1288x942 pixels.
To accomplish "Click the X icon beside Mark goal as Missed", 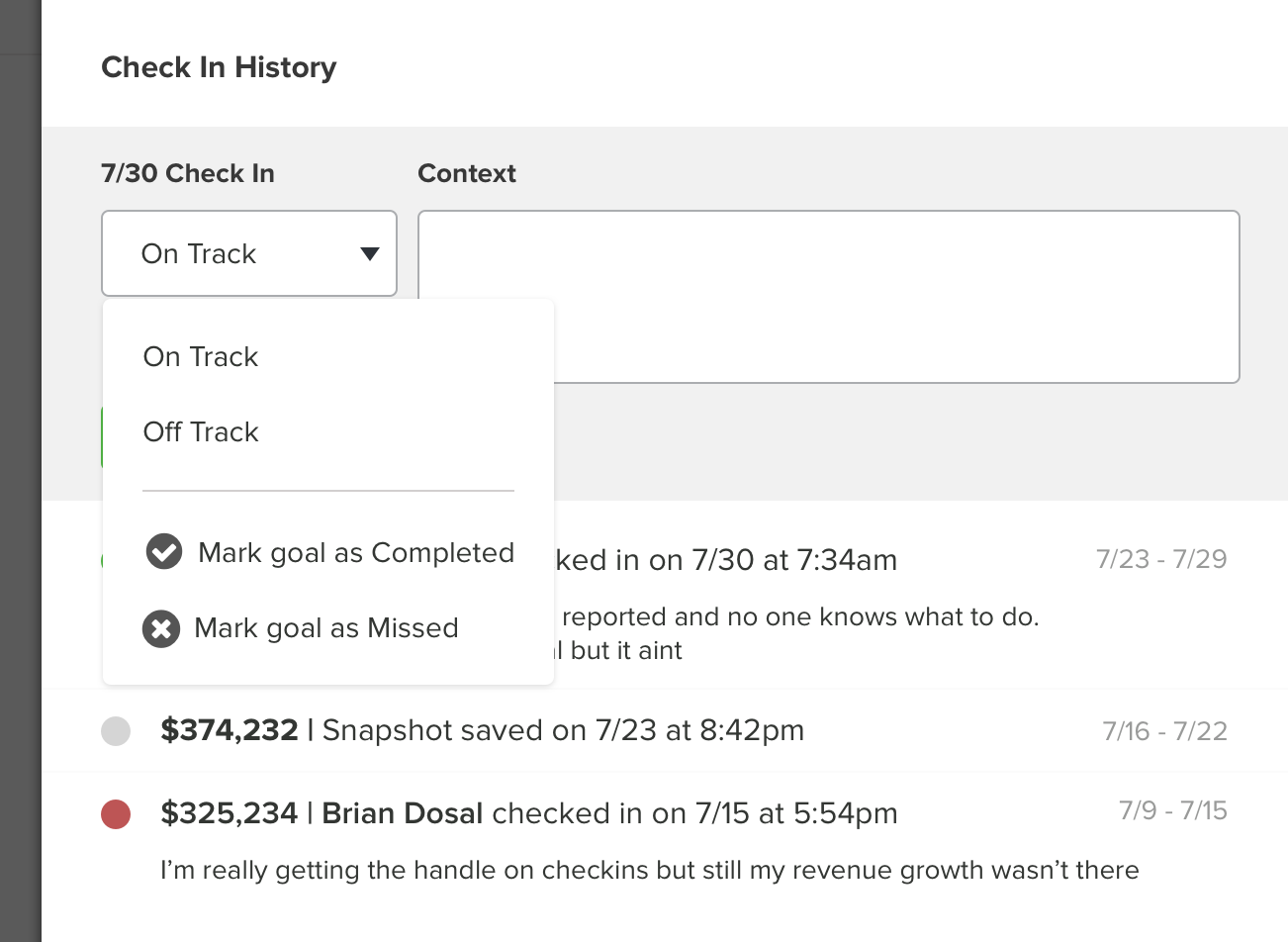I will tap(161, 628).
